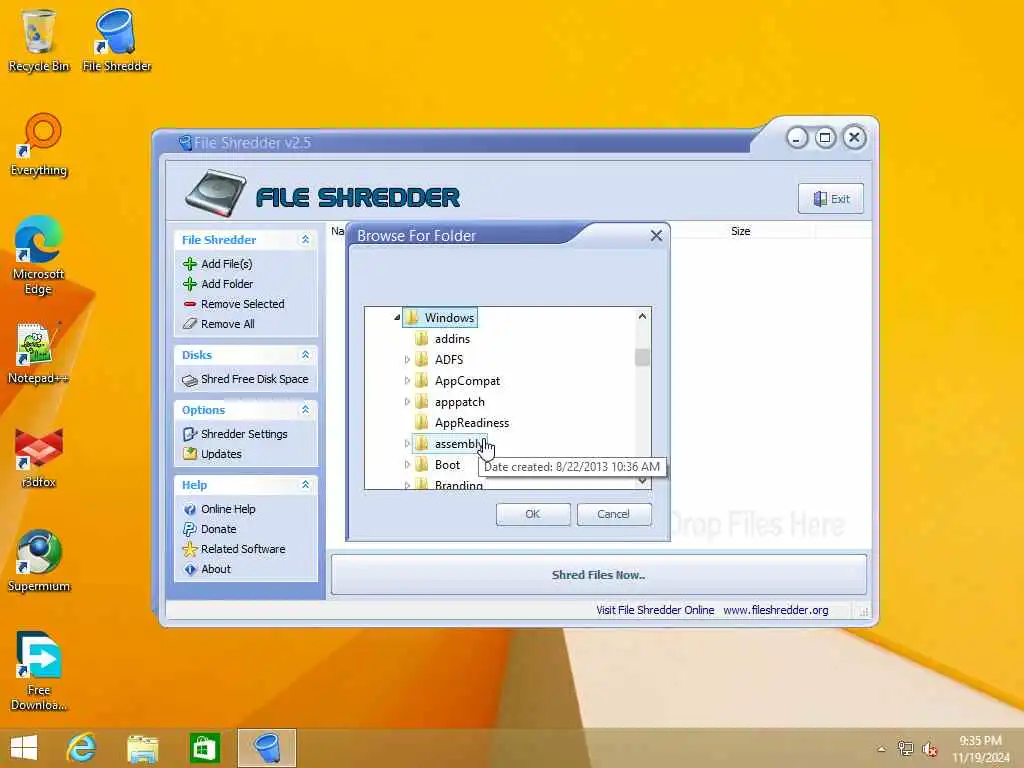This screenshot has width=1024, height=768.
Task: Click the Size column header
Action: pos(741,231)
